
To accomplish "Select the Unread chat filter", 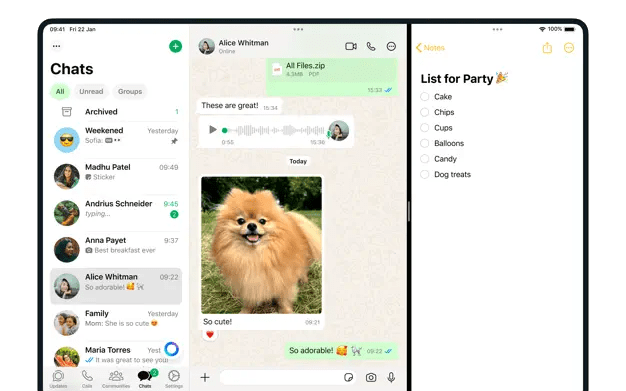I will (x=91, y=91).
